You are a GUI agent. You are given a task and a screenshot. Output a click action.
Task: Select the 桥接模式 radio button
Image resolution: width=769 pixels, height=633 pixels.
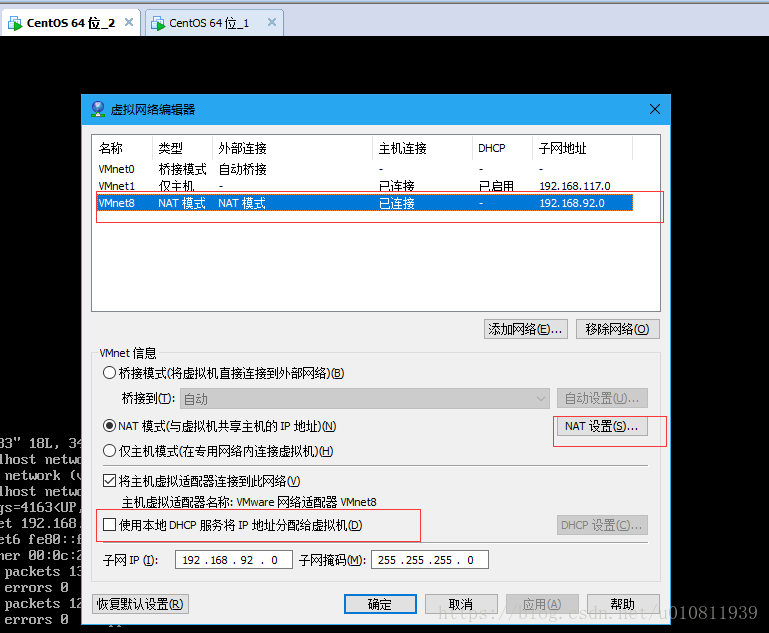click(x=109, y=373)
